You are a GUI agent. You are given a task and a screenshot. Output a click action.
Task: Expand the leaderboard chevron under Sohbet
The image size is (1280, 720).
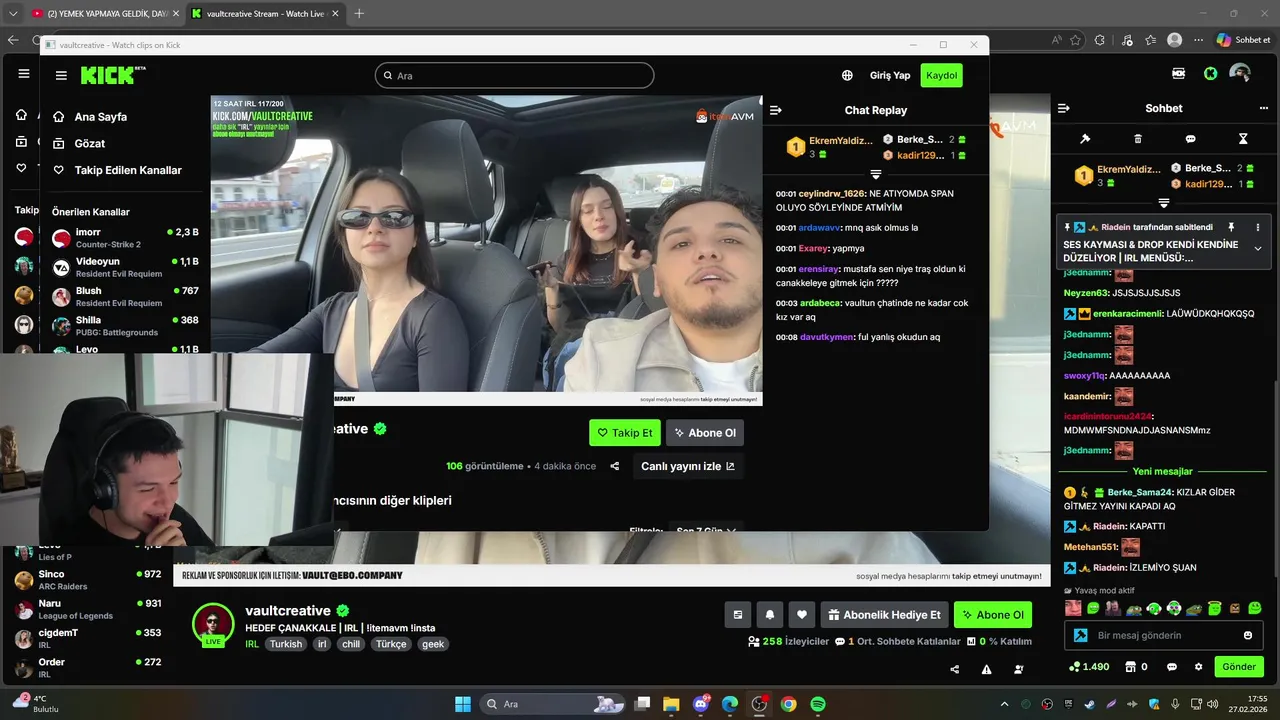tap(1164, 203)
